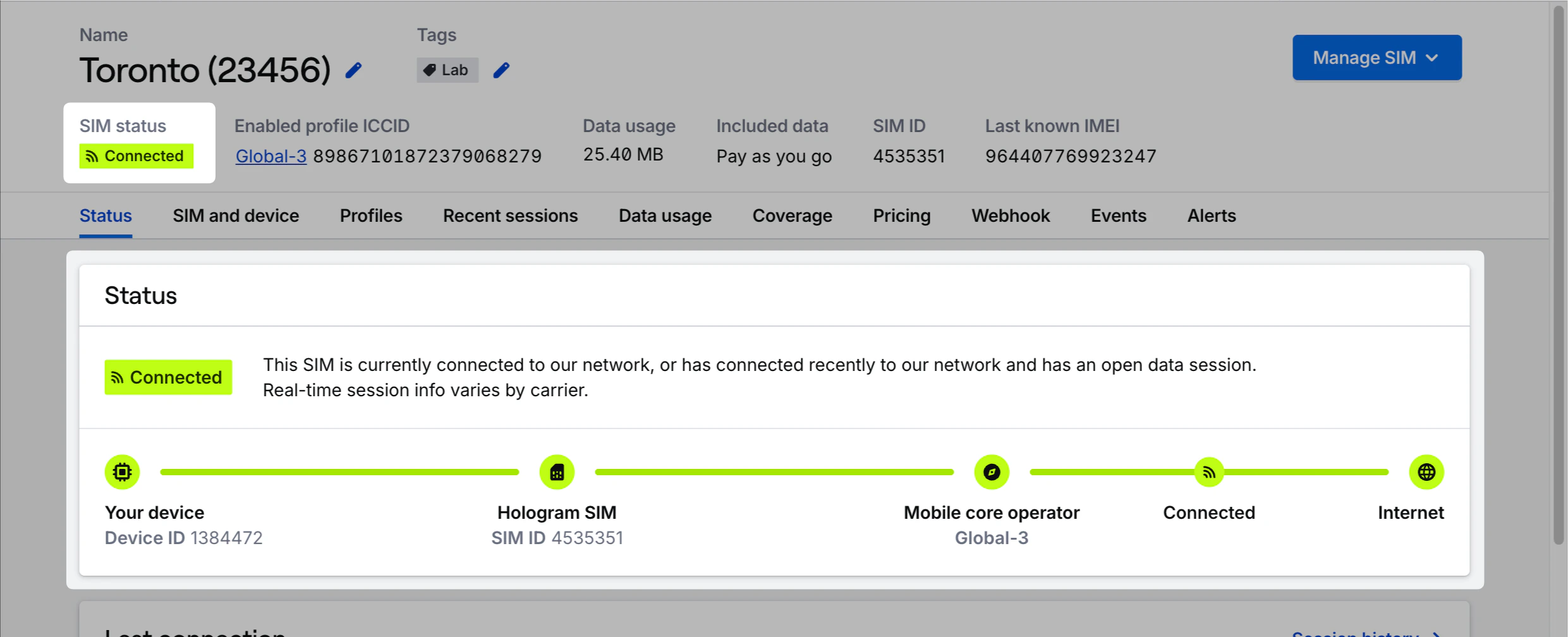1568x637 pixels.
Task: Select the data usage value 25.40 MB
Action: 623,155
